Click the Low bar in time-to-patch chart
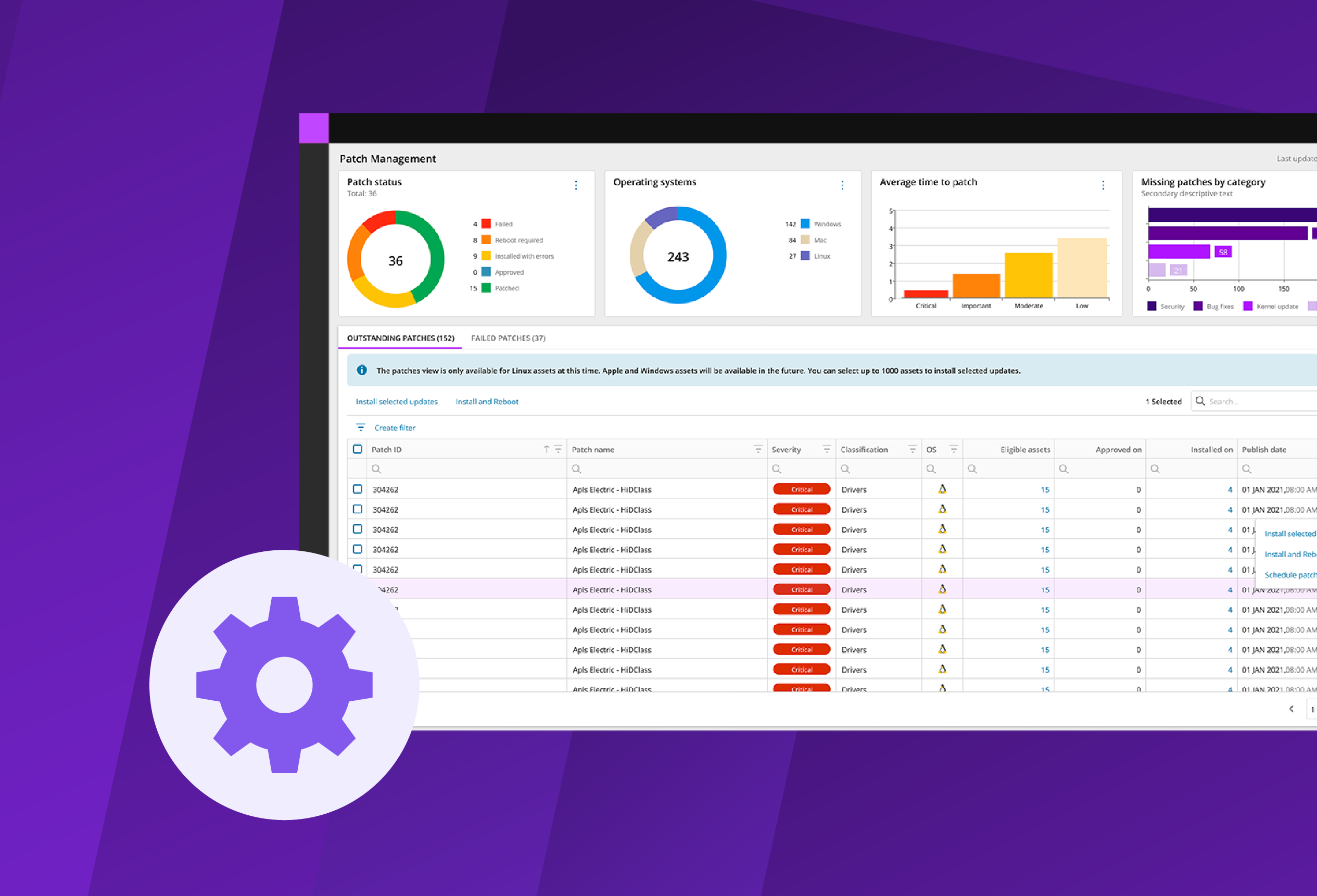 tap(1082, 268)
